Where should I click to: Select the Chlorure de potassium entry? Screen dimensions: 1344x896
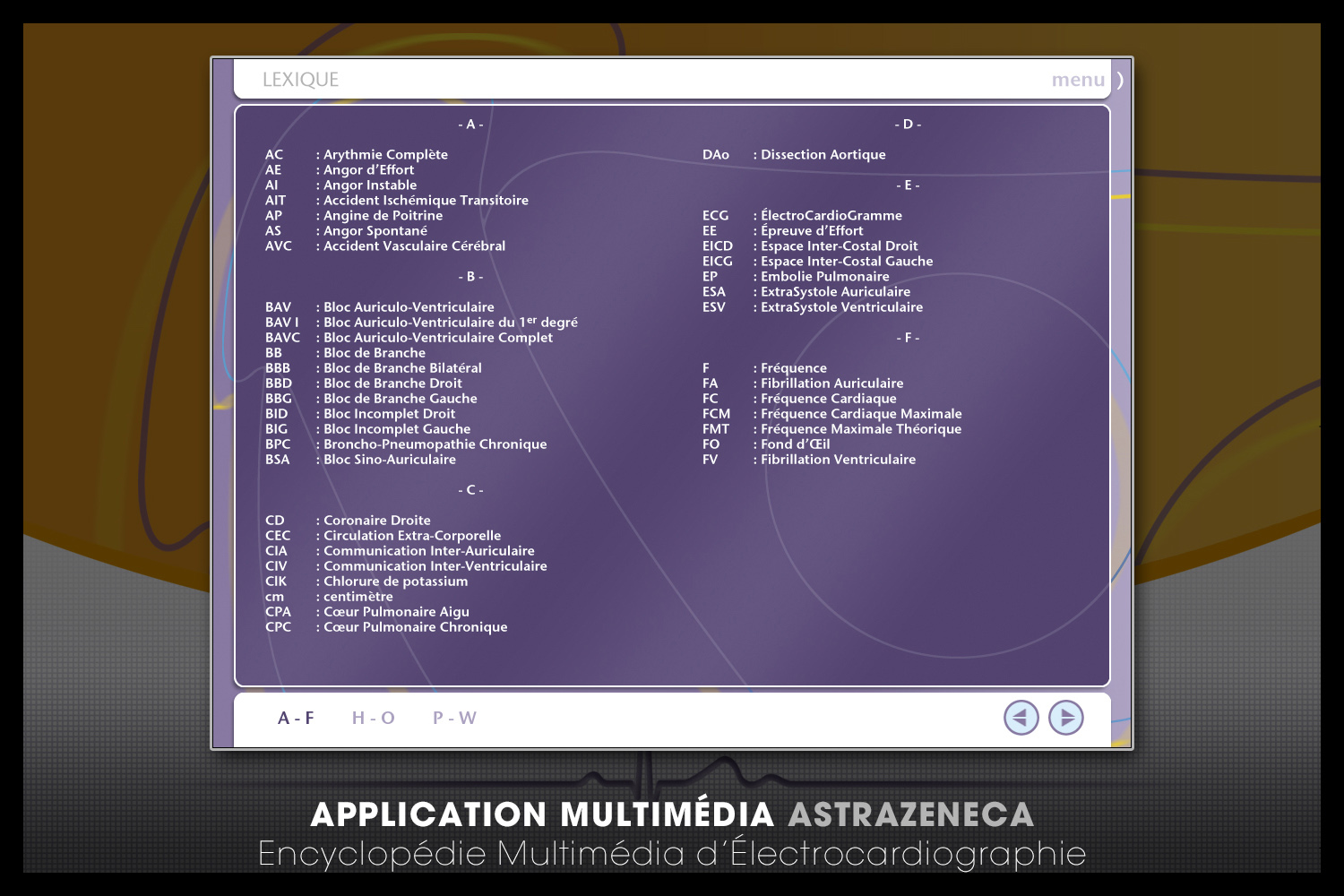tap(395, 582)
